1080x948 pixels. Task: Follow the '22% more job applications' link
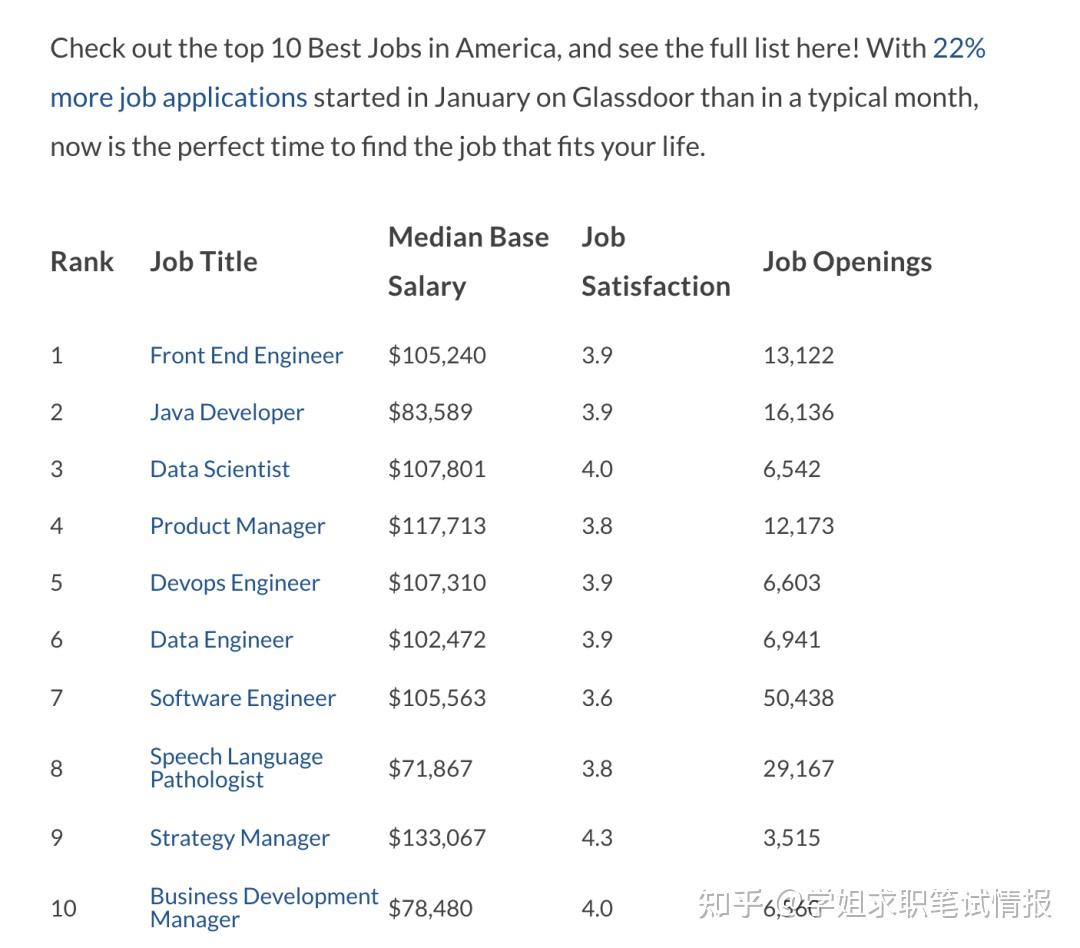pyautogui.click(x=178, y=98)
